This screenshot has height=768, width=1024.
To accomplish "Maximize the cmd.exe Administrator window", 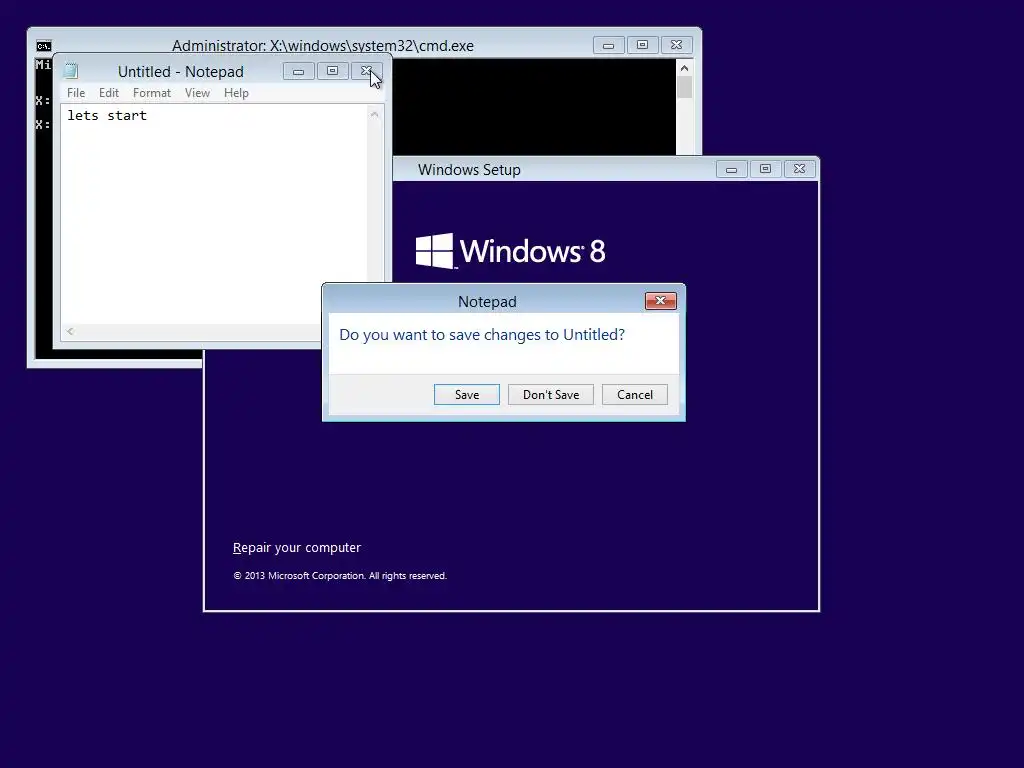I will (643, 45).
